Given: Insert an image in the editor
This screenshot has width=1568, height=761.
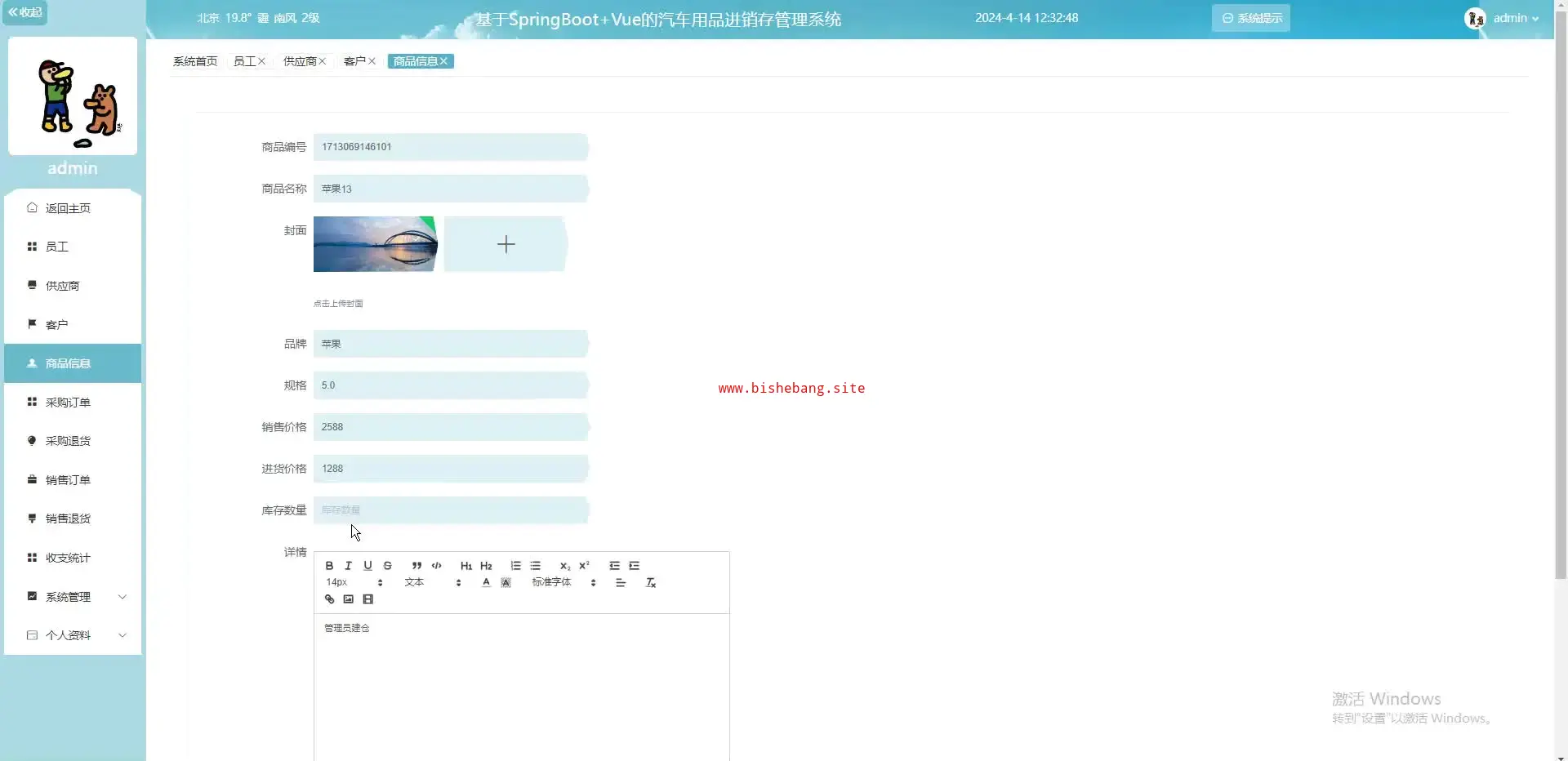Looking at the screenshot, I should tap(349, 599).
